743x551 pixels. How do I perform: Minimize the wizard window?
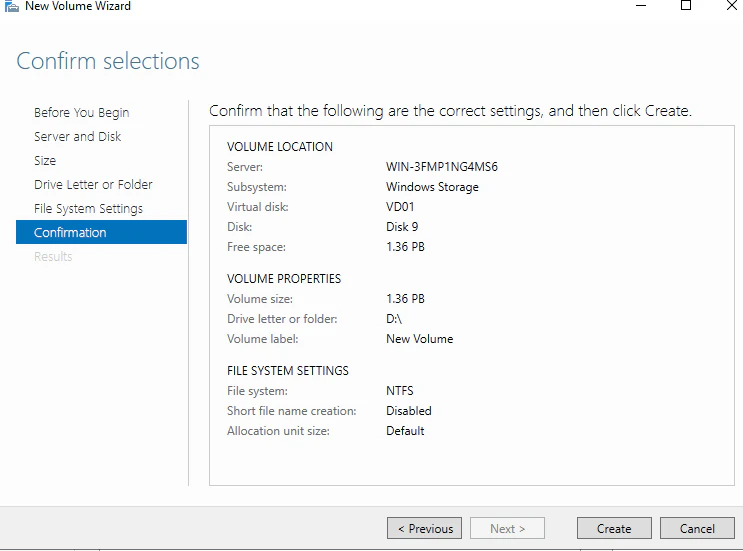pos(641,6)
